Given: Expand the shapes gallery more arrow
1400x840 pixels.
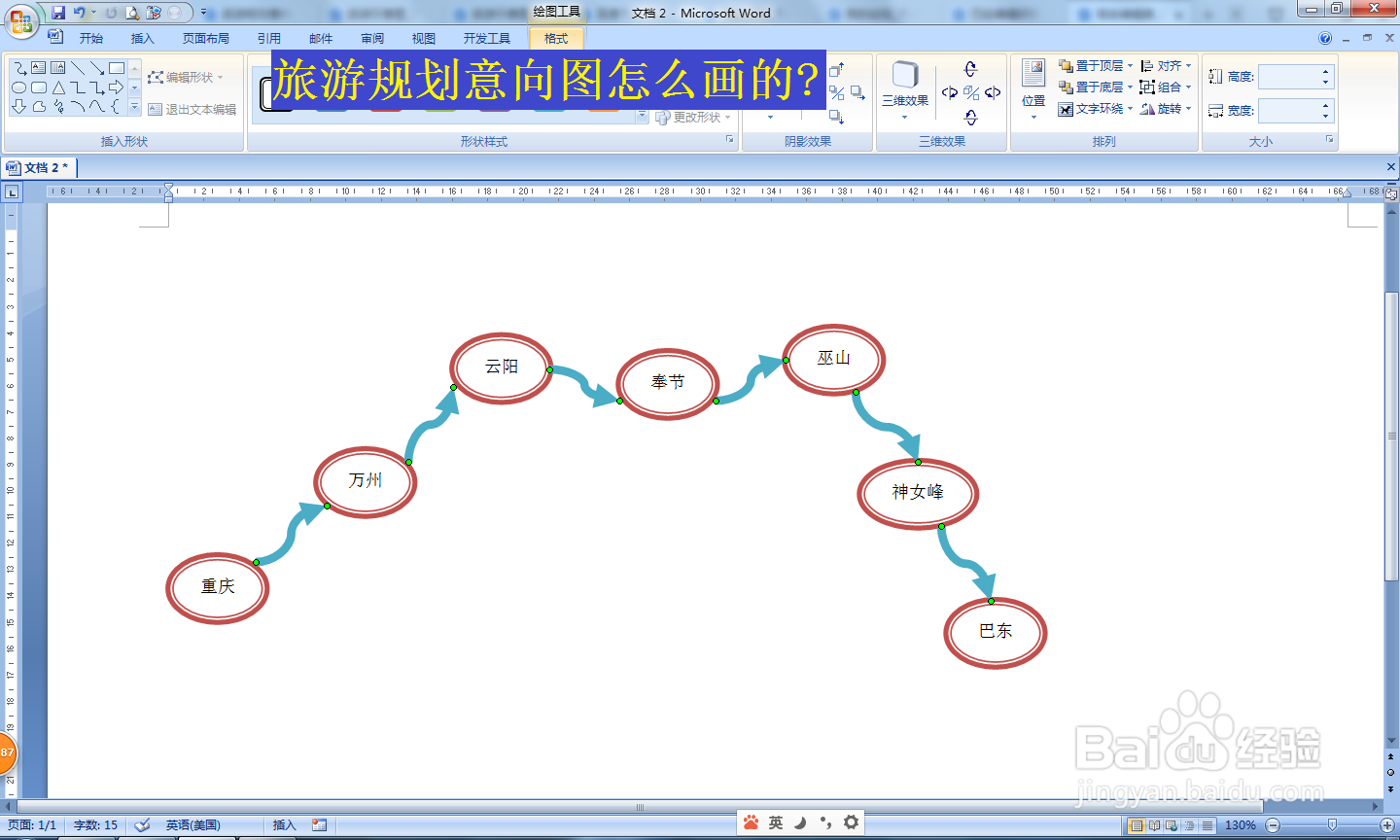Looking at the screenshot, I should coord(135,108).
